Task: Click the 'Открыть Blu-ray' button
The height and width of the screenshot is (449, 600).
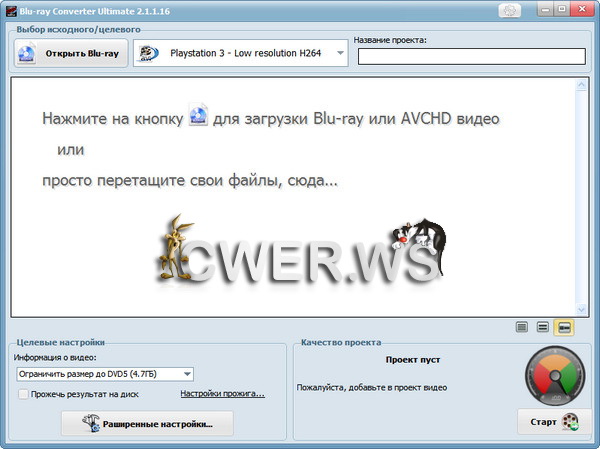Action: 71,54
